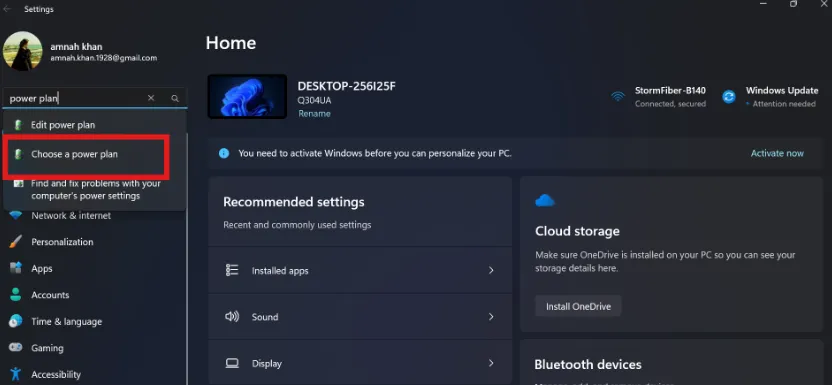The image size is (832, 385).
Task: Click the Installed apps list icon
Action: 232,270
